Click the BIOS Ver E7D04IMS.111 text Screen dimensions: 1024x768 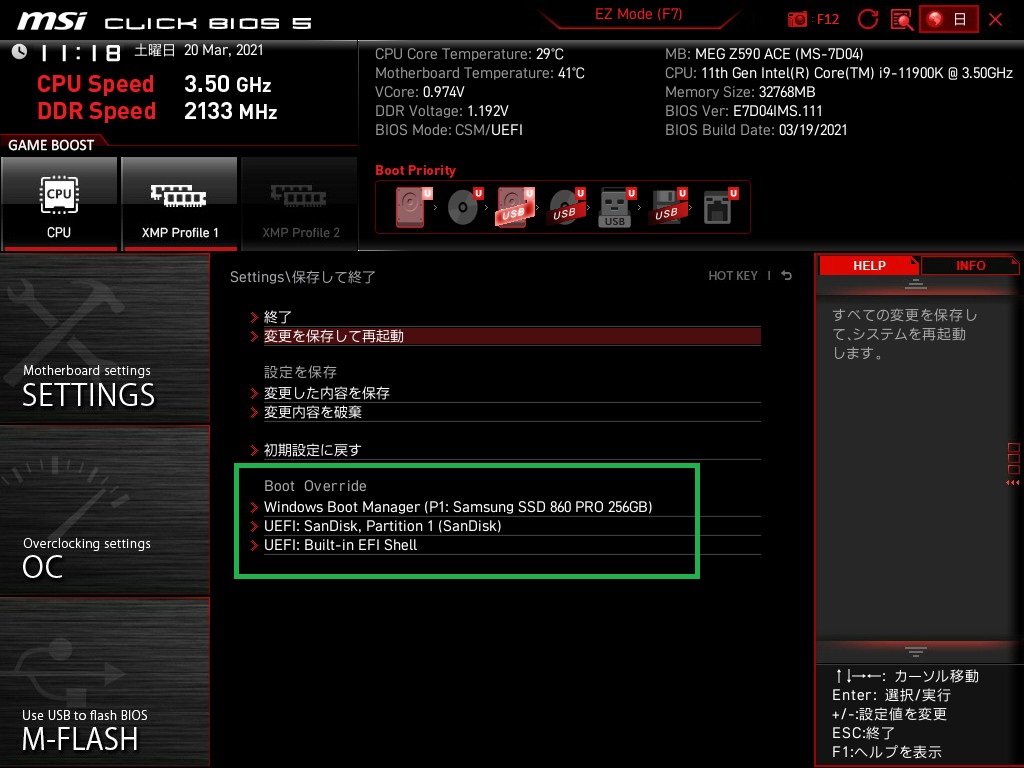click(743, 111)
